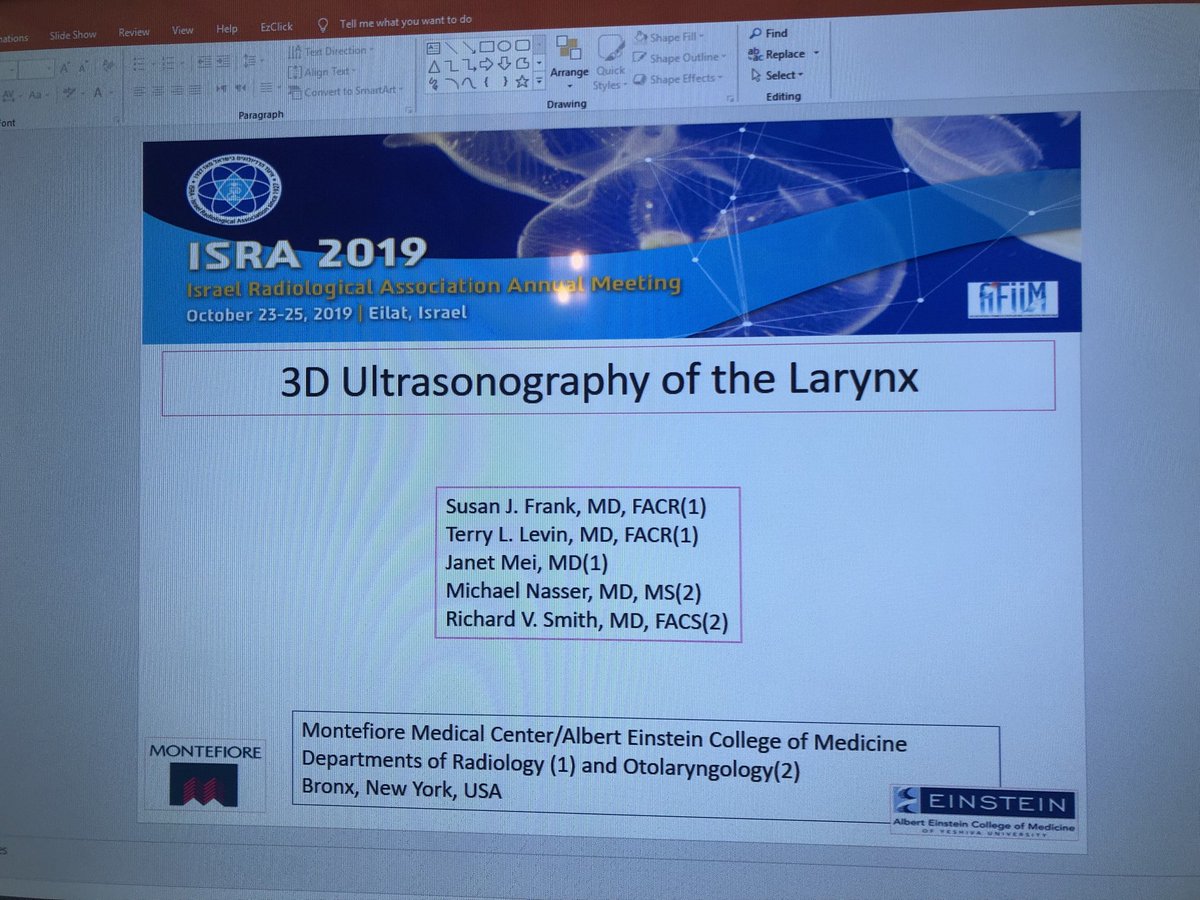1200x900 pixels.
Task: Open the Drawing group dialog launcher
Action: coord(731,99)
